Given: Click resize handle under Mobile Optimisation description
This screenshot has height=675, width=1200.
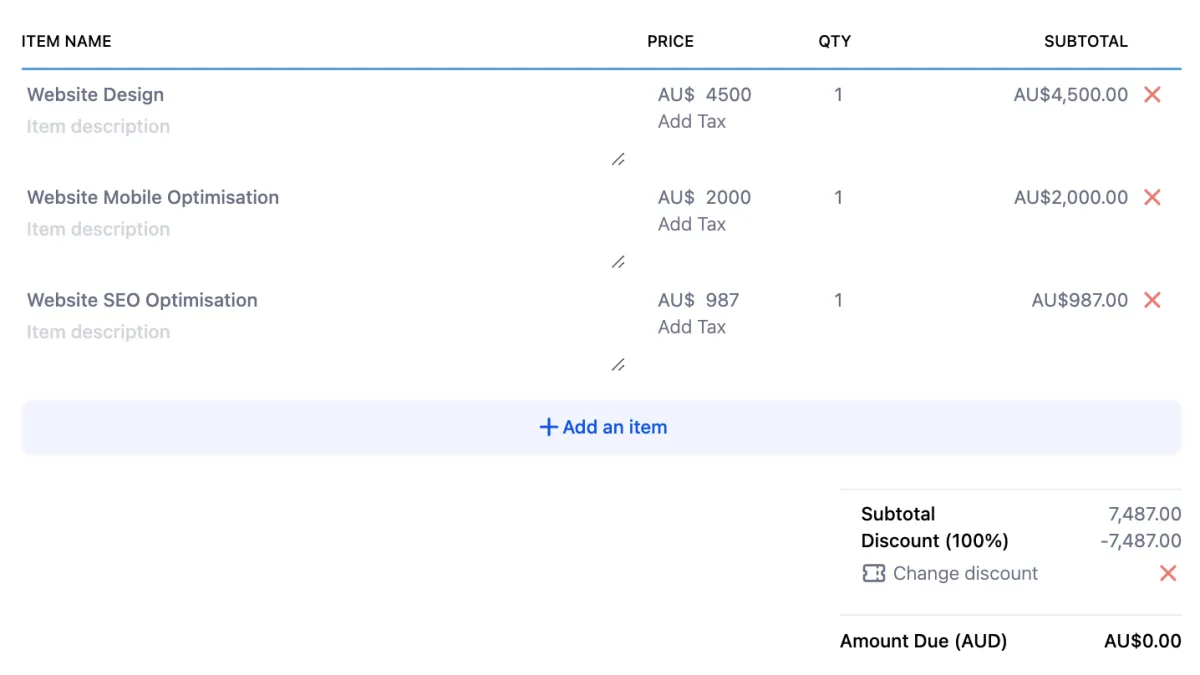Looking at the screenshot, I should coord(618,263).
